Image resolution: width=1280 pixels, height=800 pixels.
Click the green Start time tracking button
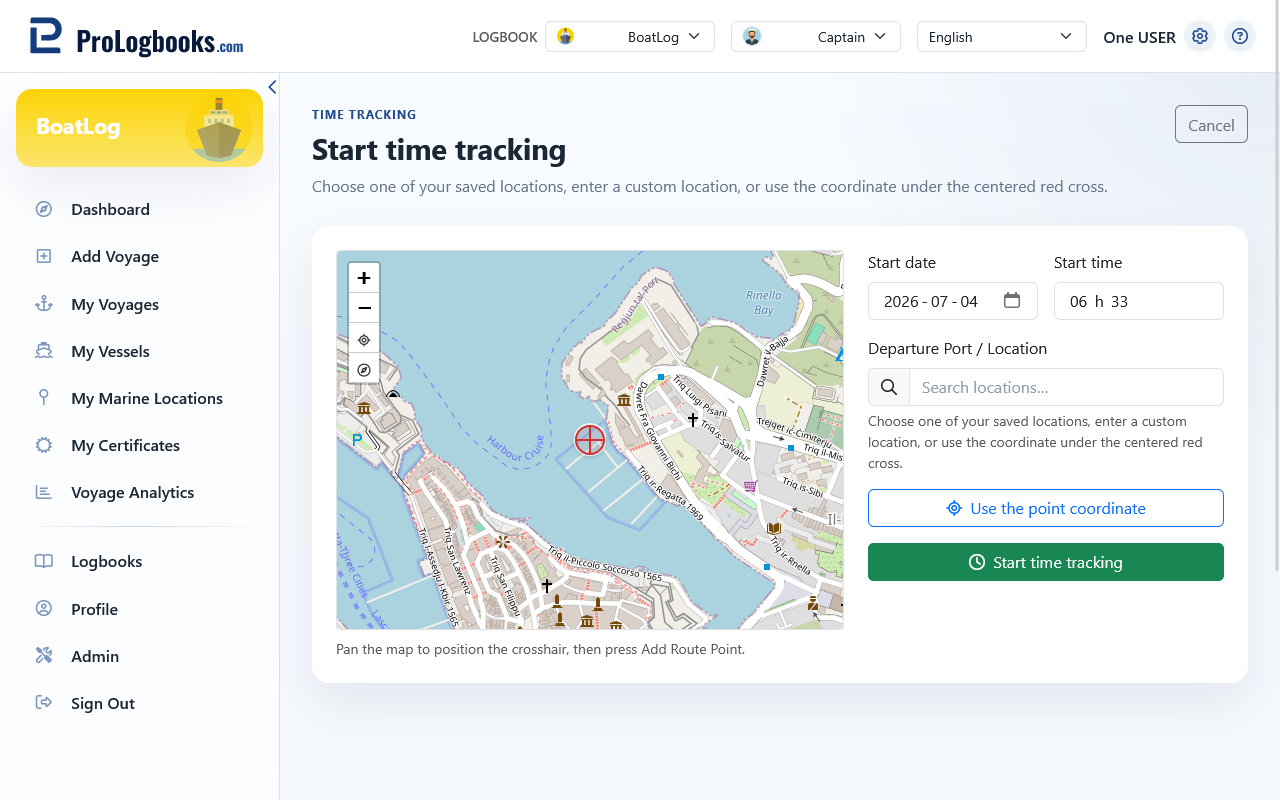(x=1046, y=562)
